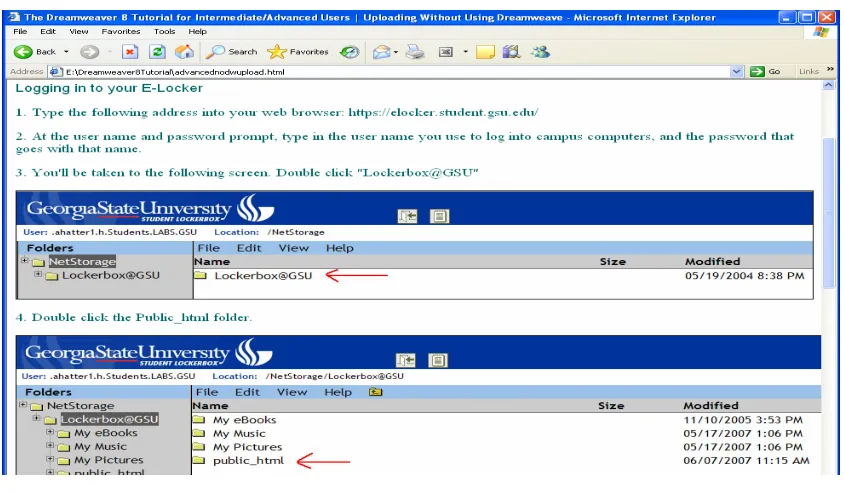This screenshot has width=844, height=492.
Task: Click My Pictures folder in file list
Action: click(x=248, y=447)
